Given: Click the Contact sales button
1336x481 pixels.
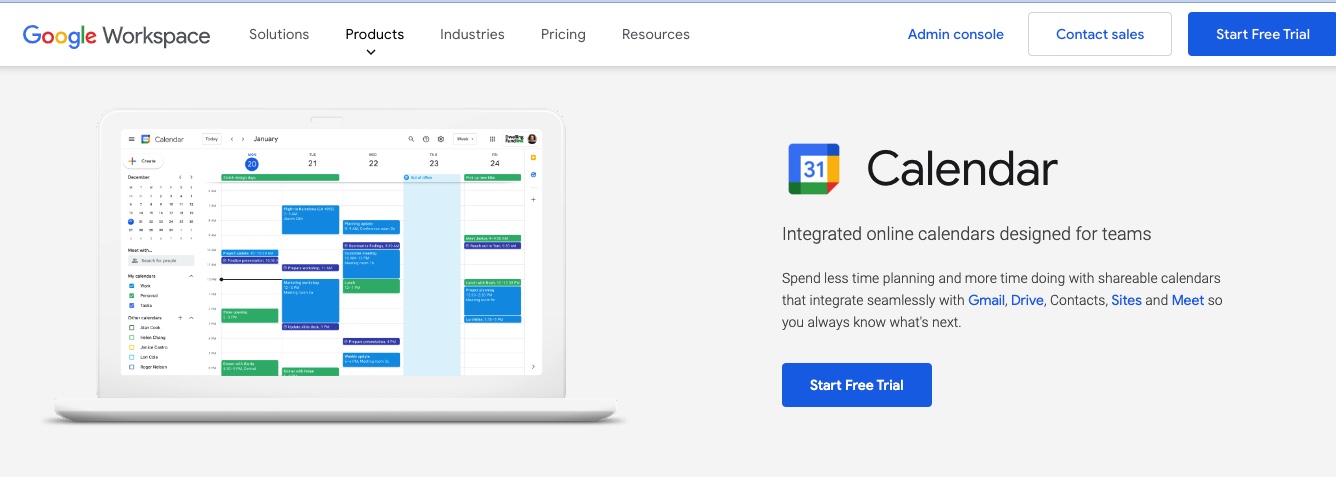Looking at the screenshot, I should [1100, 34].
